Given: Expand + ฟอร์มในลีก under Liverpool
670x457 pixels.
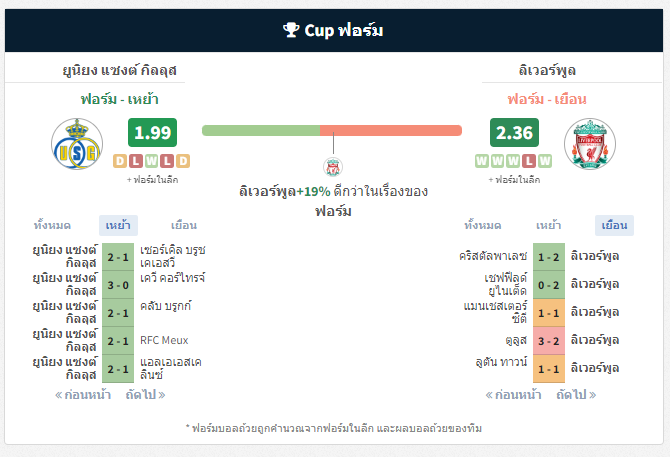Looking at the screenshot, I should point(514,180).
